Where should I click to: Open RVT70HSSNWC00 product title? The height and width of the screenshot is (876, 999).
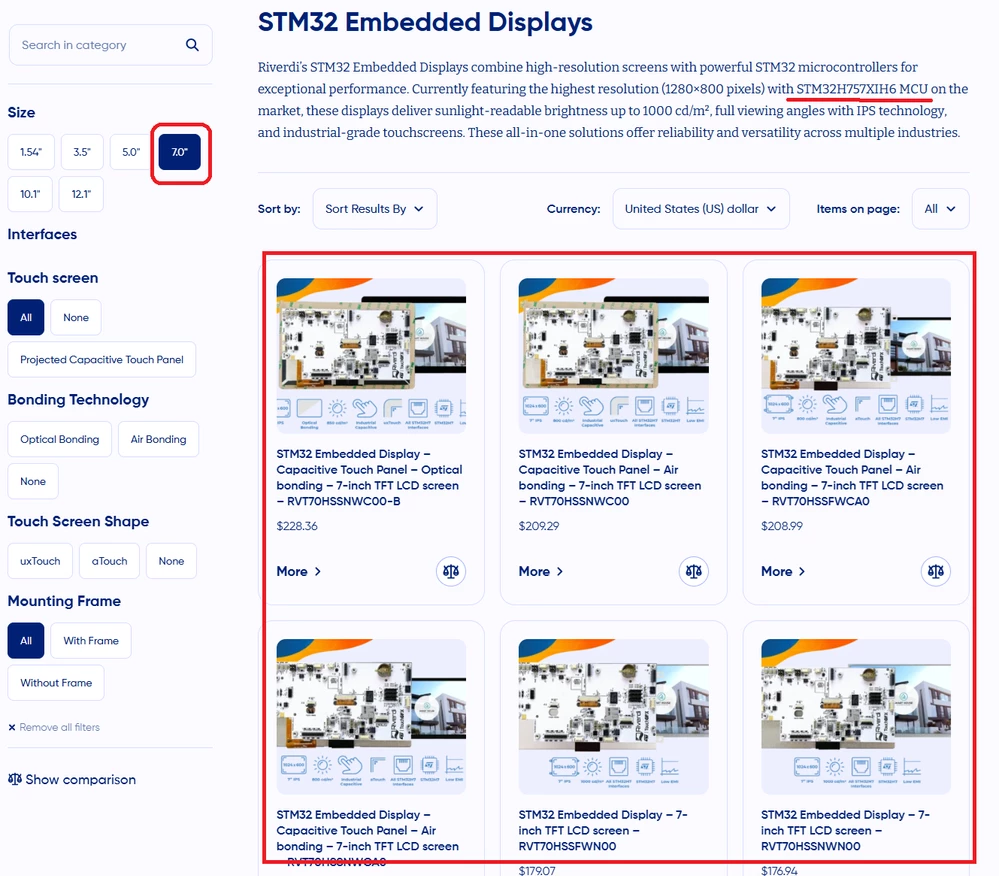pyautogui.click(x=610, y=477)
